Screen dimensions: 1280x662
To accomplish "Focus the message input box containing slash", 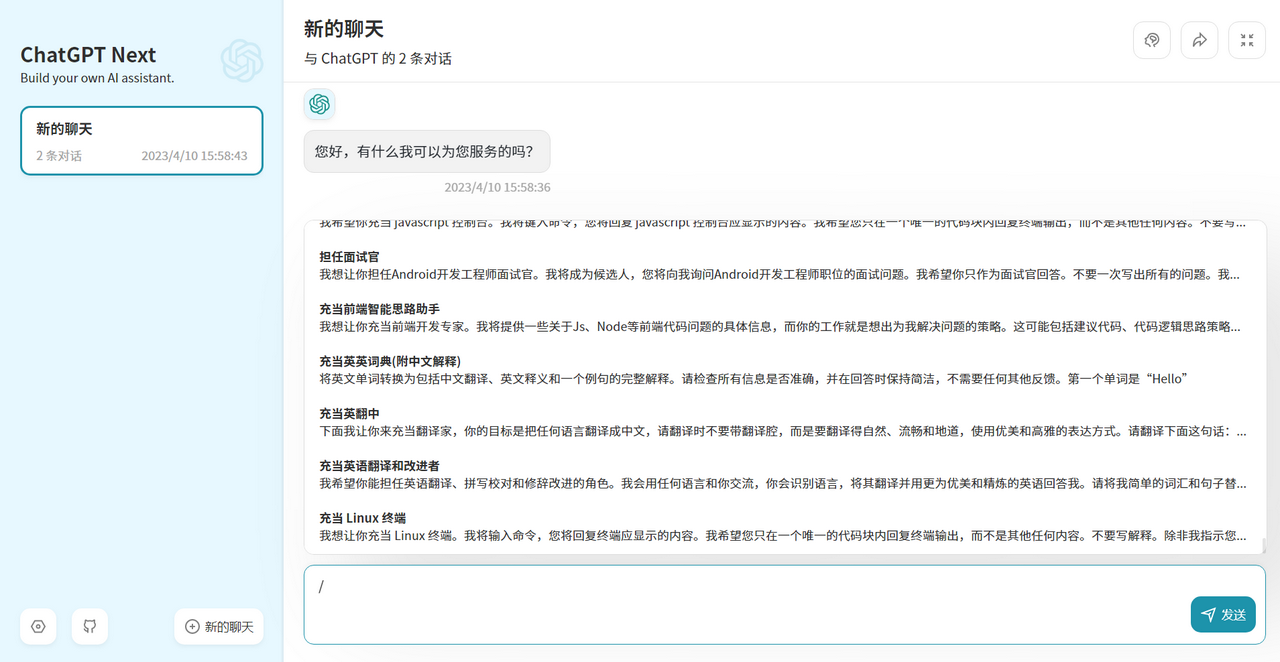I will [x=740, y=604].
